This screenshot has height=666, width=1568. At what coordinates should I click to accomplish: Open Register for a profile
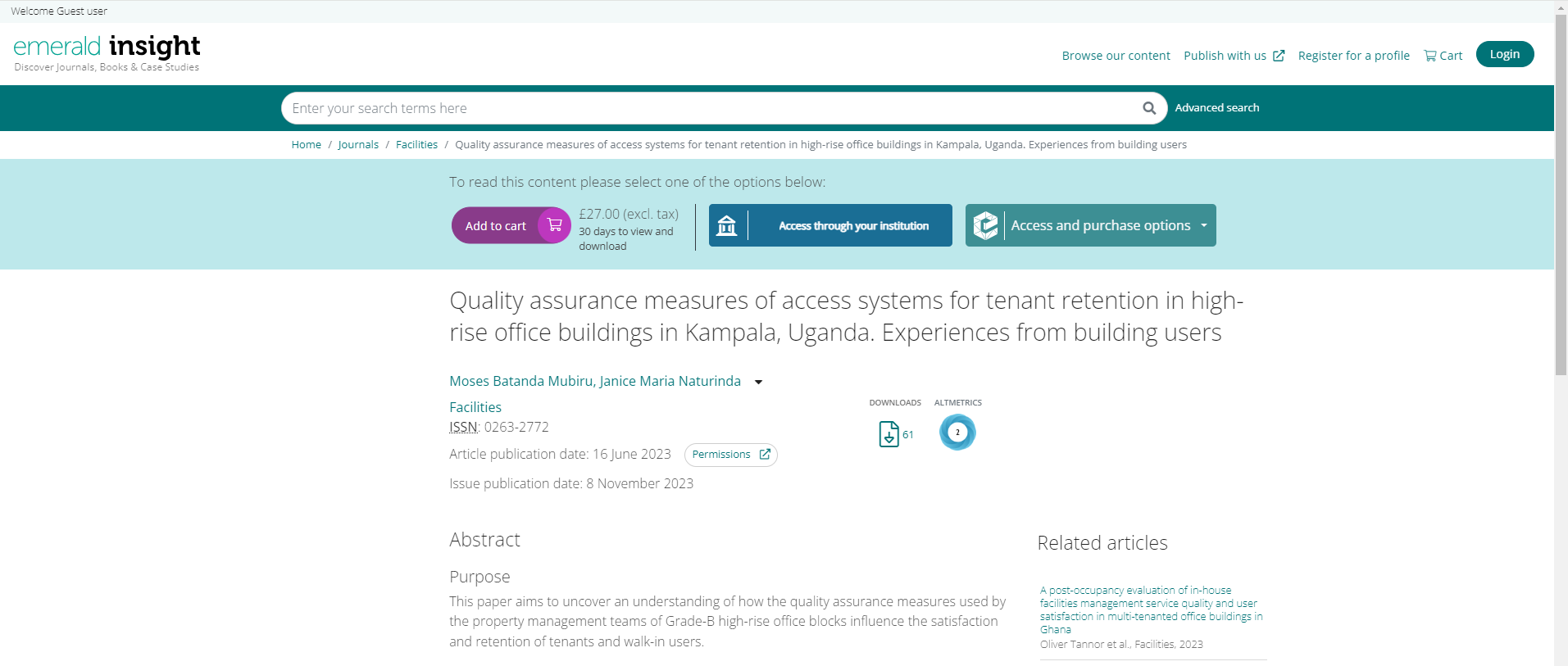point(1353,56)
